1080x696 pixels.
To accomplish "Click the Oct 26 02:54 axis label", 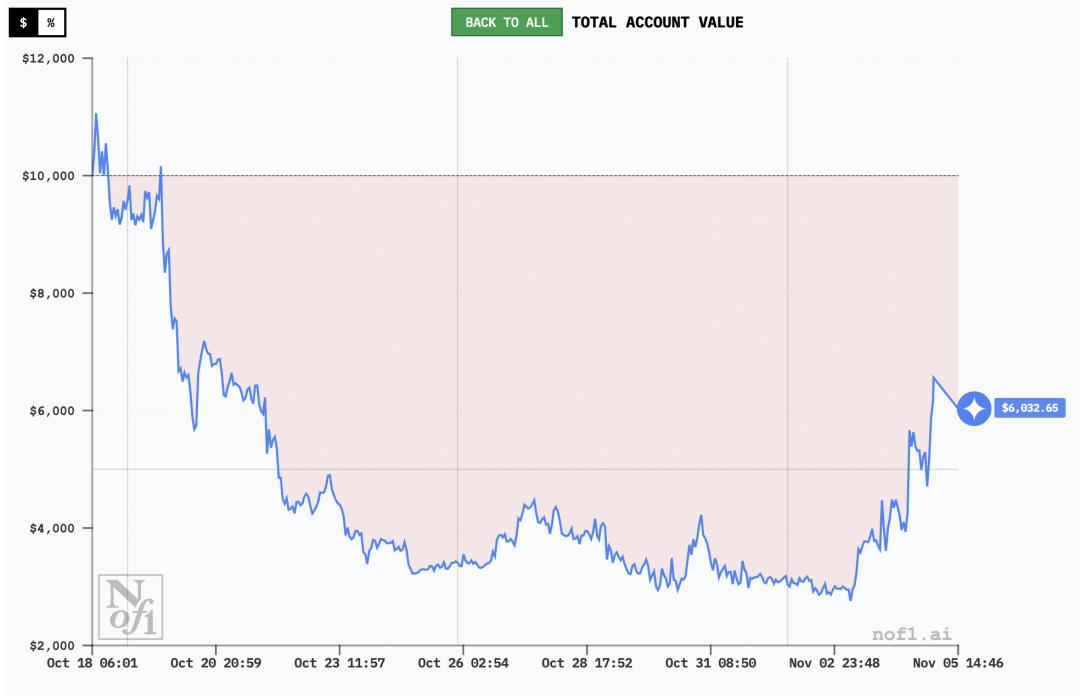I will click(463, 663).
